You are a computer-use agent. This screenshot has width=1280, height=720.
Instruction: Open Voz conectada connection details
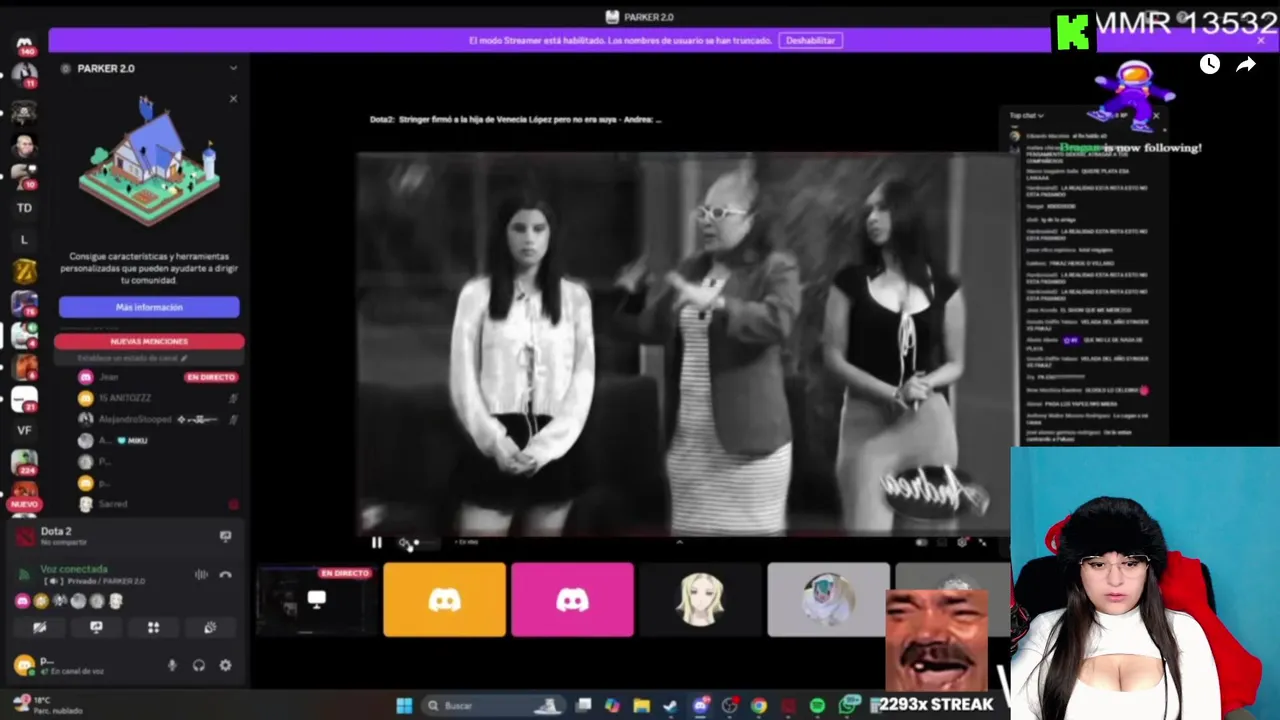click(74, 569)
